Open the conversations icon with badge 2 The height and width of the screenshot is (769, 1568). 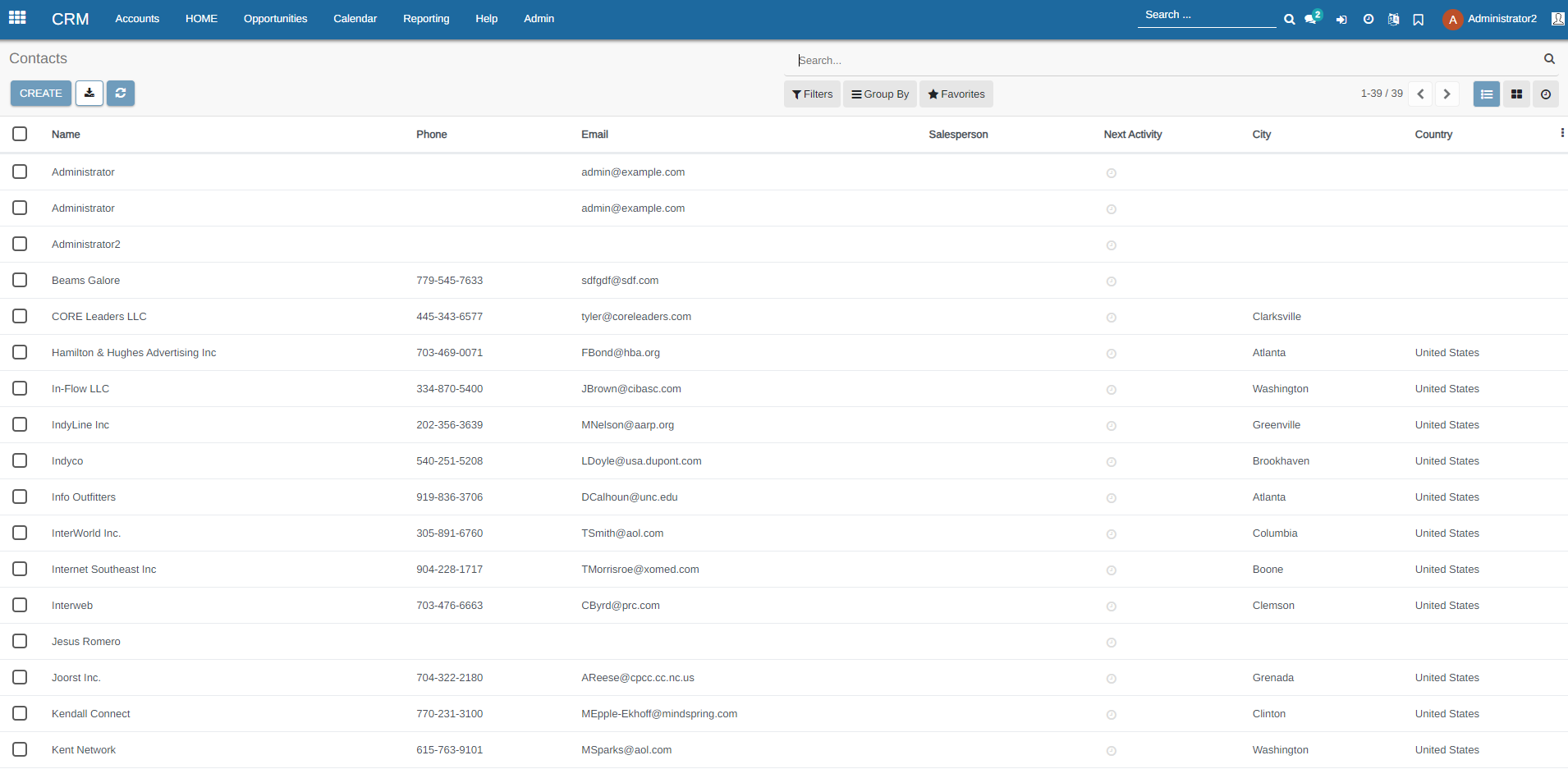1312,19
